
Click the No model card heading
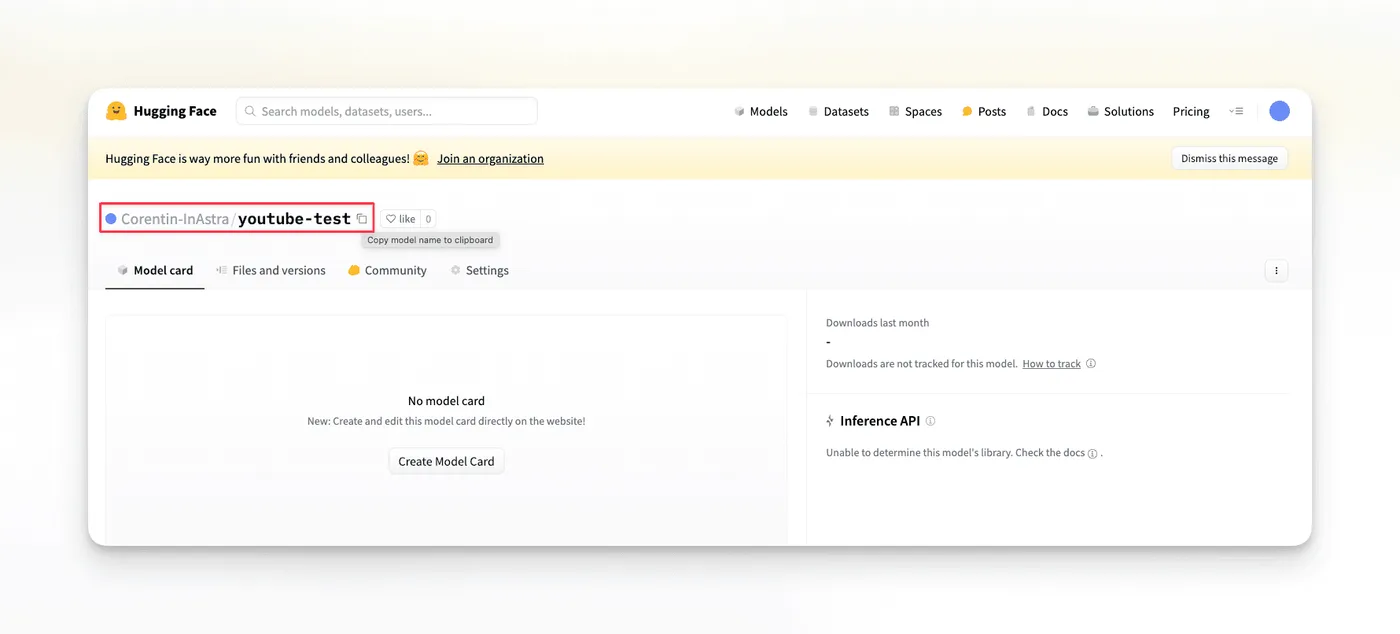pyautogui.click(x=446, y=401)
